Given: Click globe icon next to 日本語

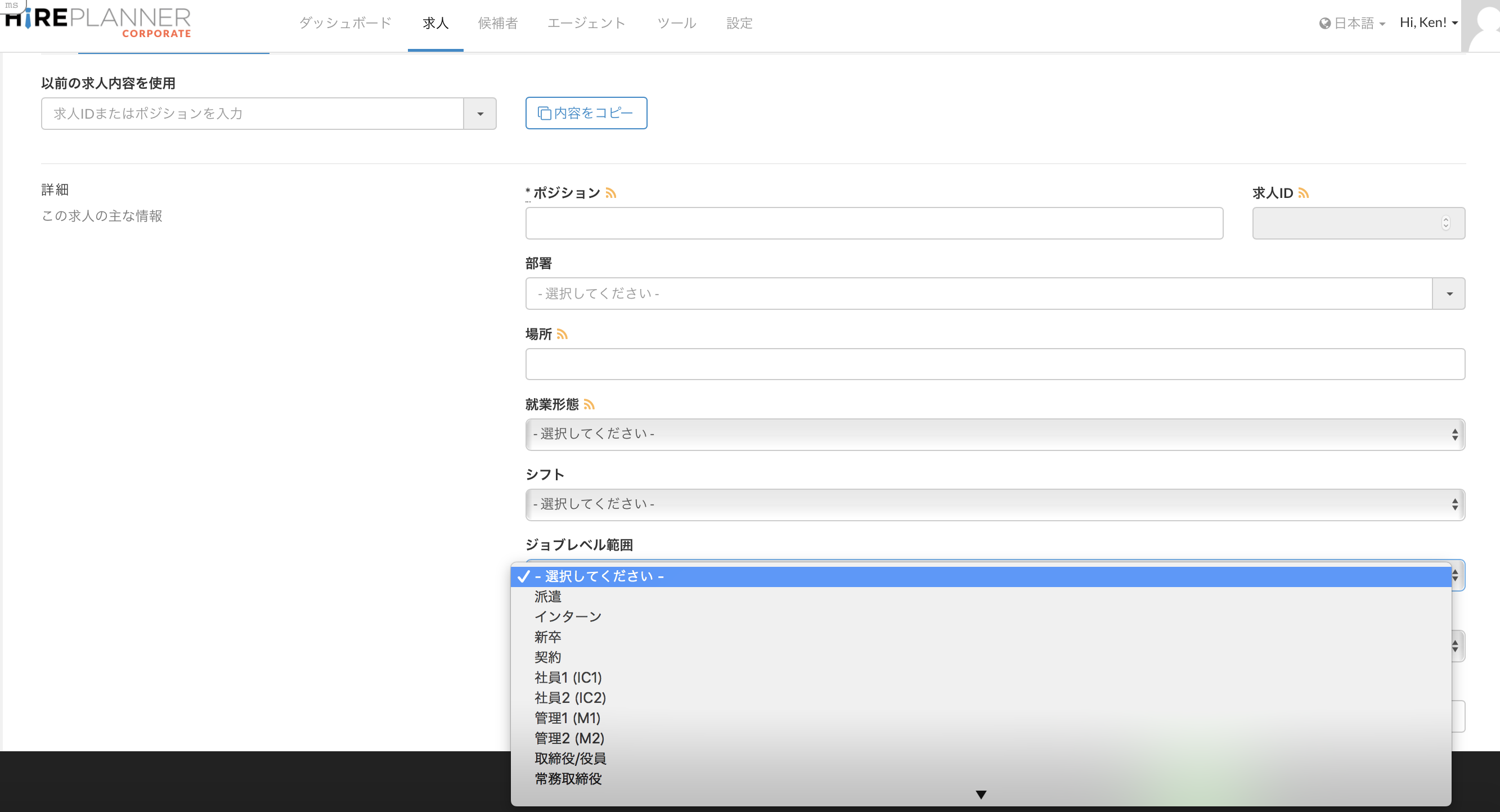Looking at the screenshot, I should (x=1324, y=23).
